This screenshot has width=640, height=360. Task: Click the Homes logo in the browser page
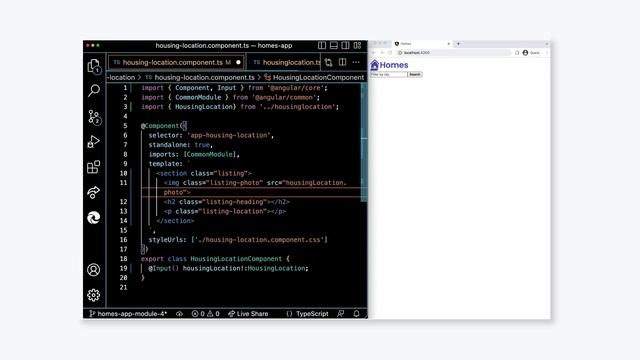tap(389, 65)
